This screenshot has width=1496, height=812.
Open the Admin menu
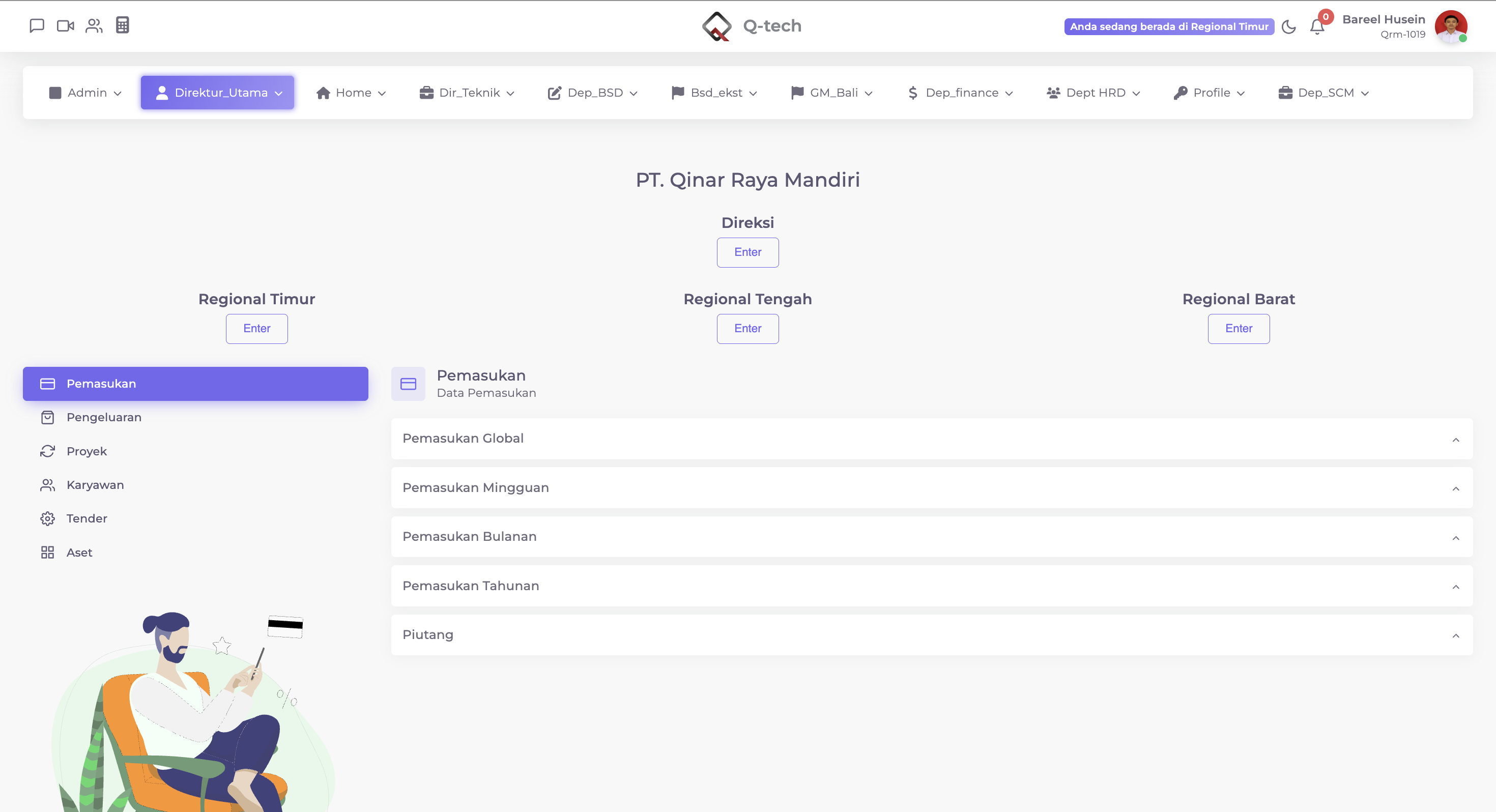pos(85,93)
